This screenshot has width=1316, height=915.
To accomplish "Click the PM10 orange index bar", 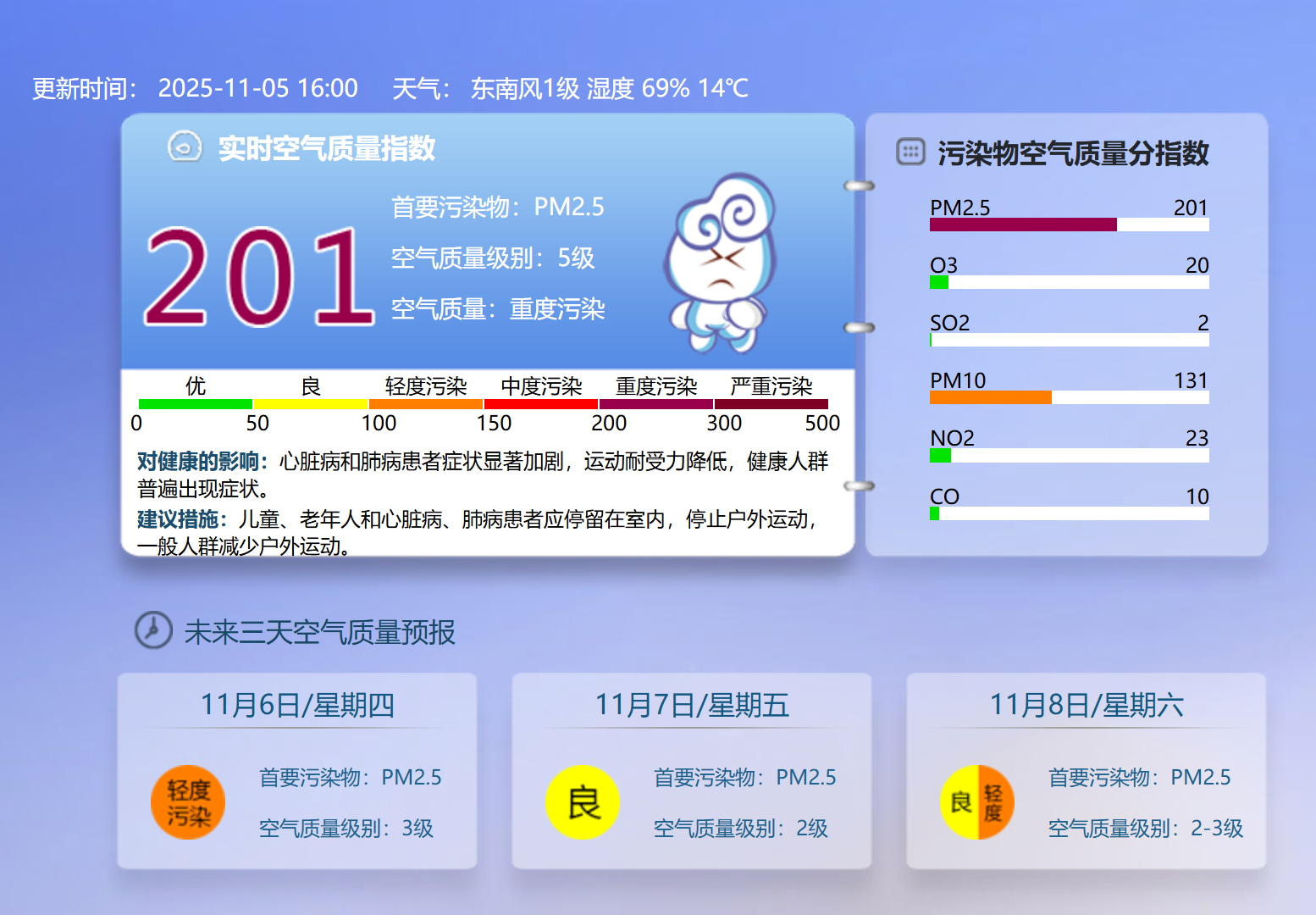I will coord(991,397).
